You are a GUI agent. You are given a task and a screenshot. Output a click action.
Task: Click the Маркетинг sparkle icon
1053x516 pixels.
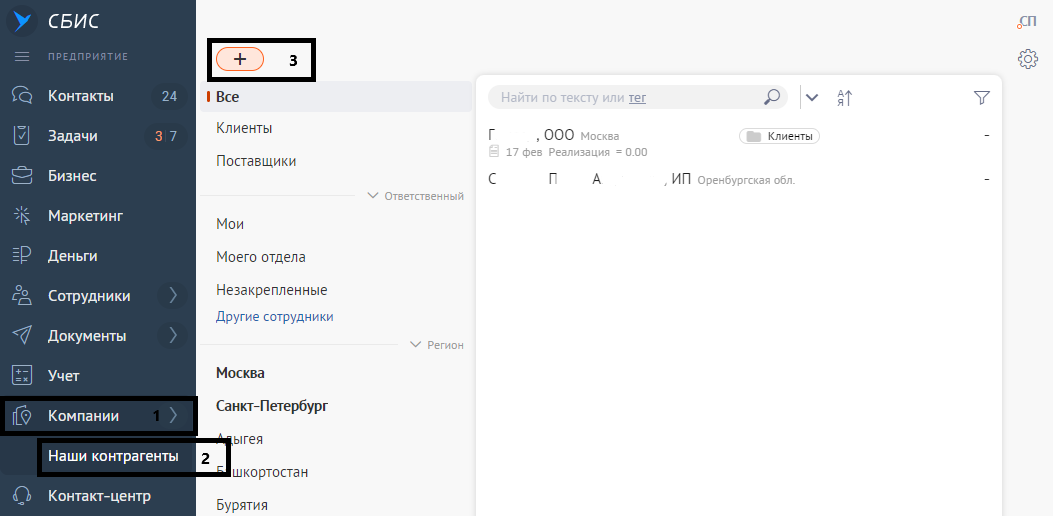click(x=22, y=216)
